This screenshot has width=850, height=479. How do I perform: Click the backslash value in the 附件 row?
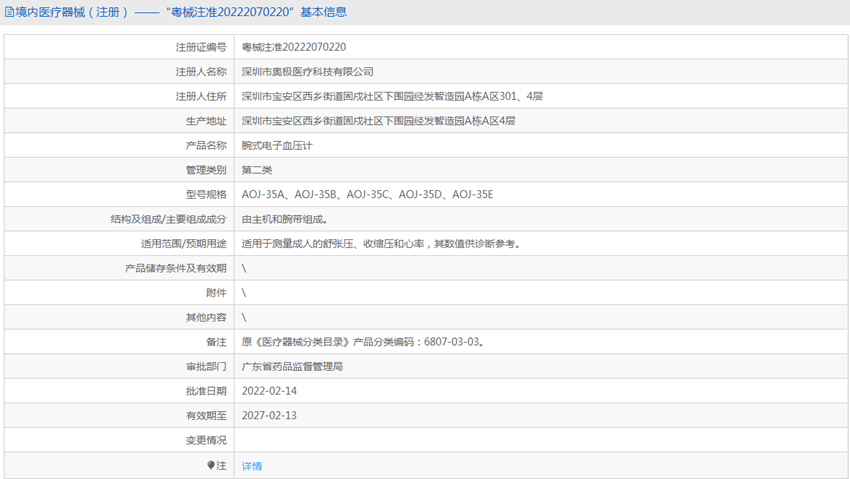click(244, 293)
